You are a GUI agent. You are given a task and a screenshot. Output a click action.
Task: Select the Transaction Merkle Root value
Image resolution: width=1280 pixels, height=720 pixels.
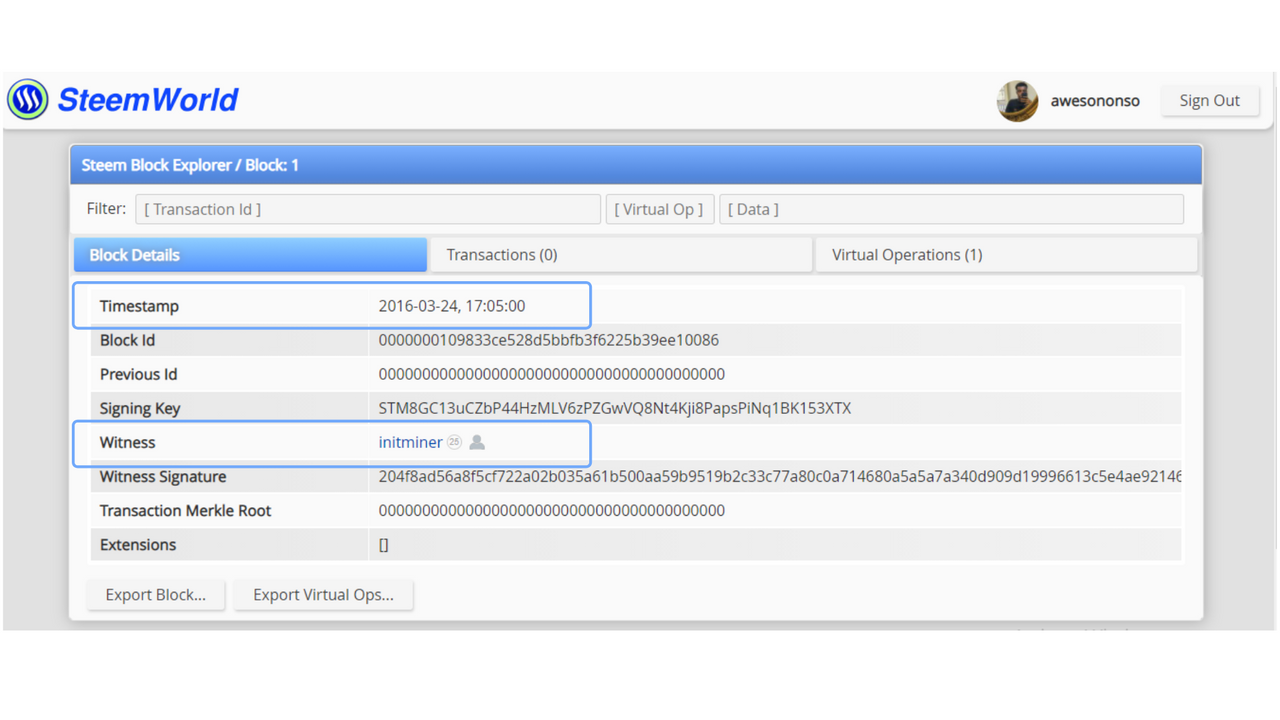click(x=551, y=510)
